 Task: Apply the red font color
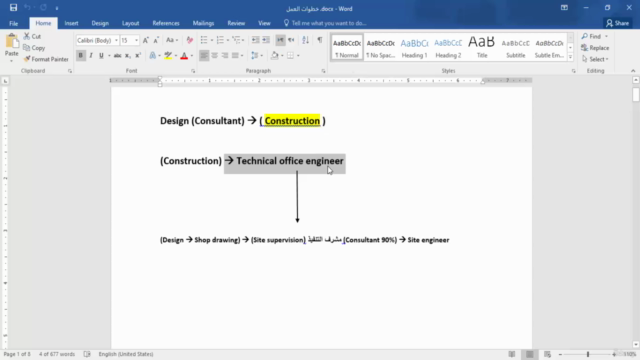pyautogui.click(x=184, y=56)
